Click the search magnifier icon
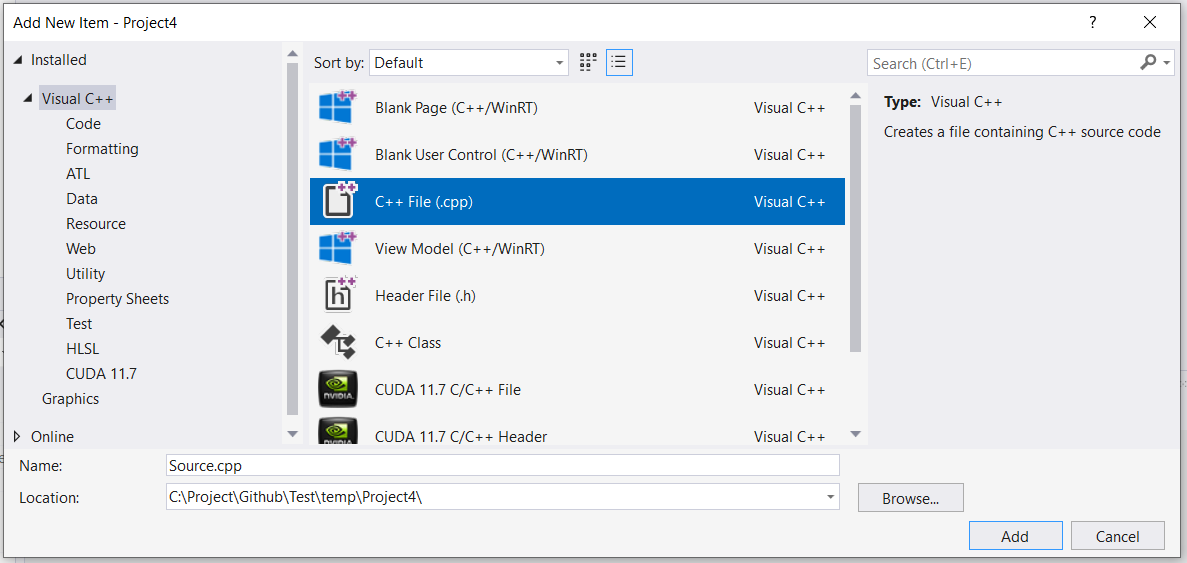This screenshot has width=1187, height=563. coord(1148,63)
